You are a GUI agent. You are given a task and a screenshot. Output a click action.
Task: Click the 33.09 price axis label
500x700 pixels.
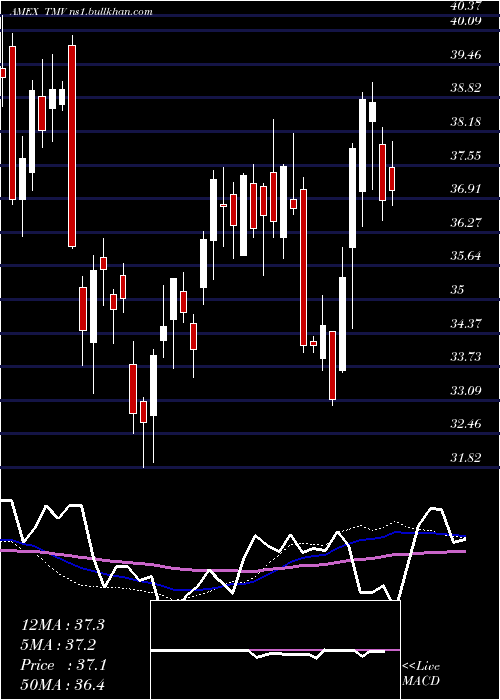coord(466,391)
